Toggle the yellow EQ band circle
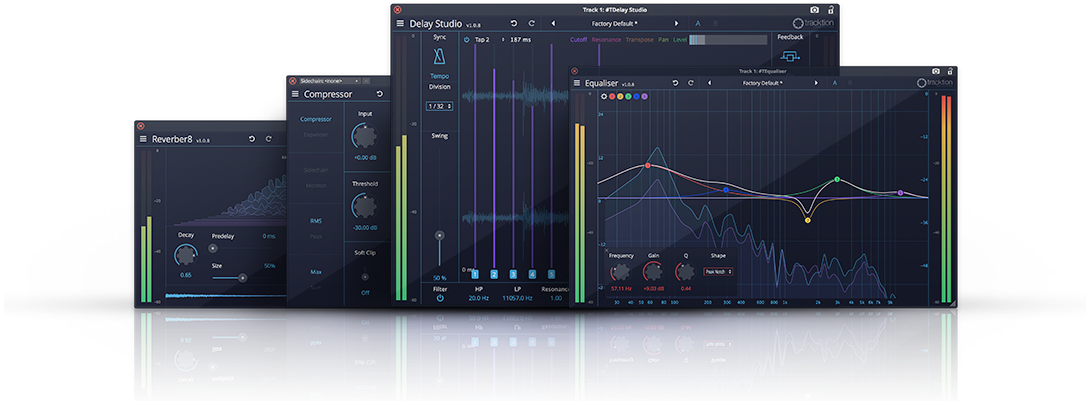The height and width of the screenshot is (403, 1092). pos(621,96)
